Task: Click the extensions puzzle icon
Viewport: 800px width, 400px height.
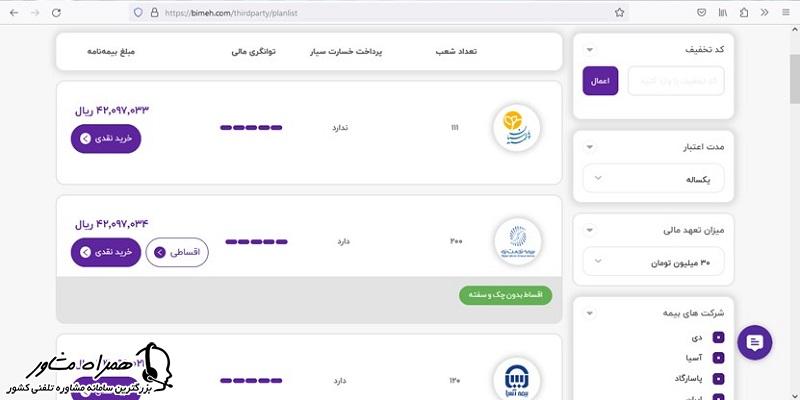Action: (x=743, y=13)
